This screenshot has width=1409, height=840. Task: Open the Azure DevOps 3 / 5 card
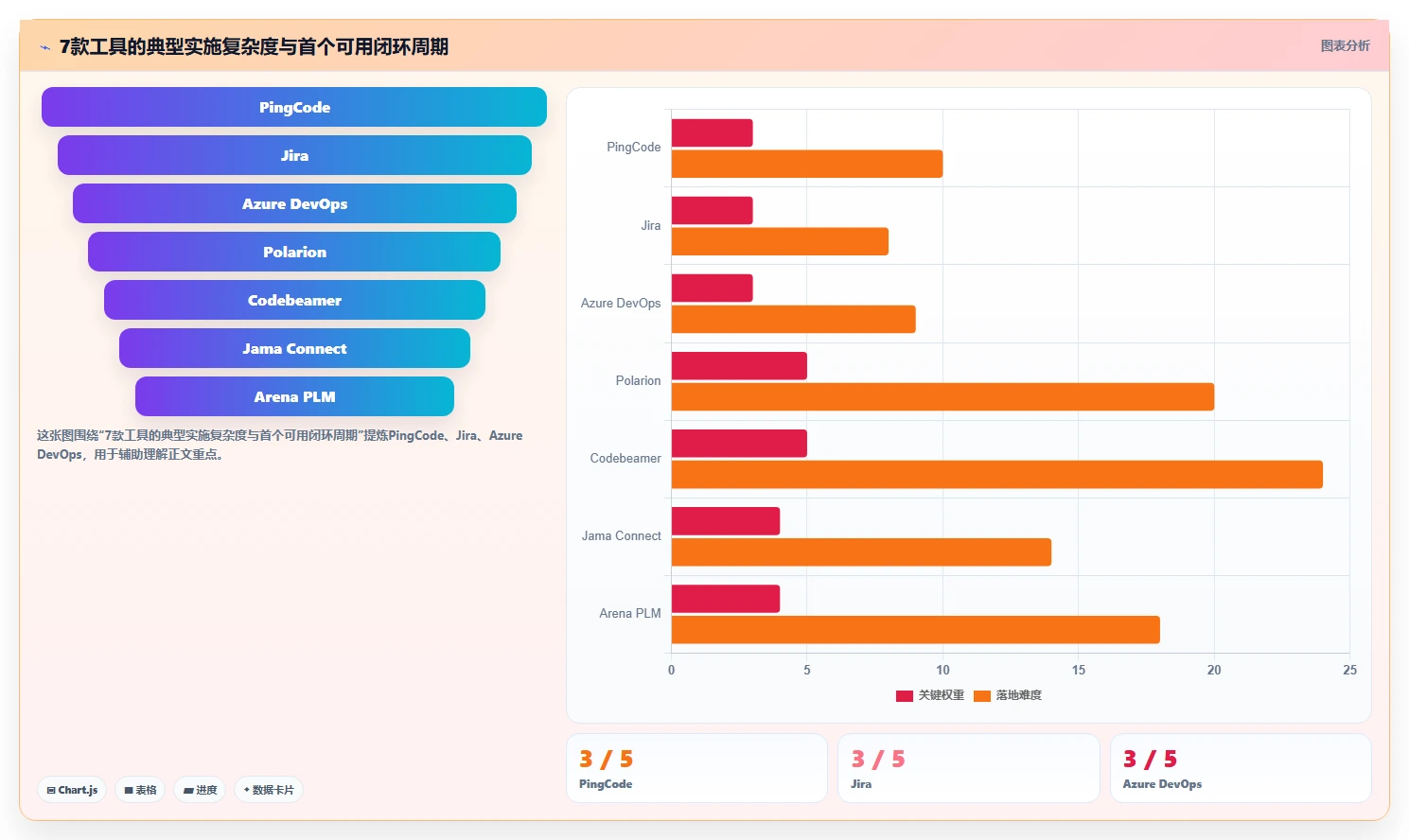coord(1241,768)
